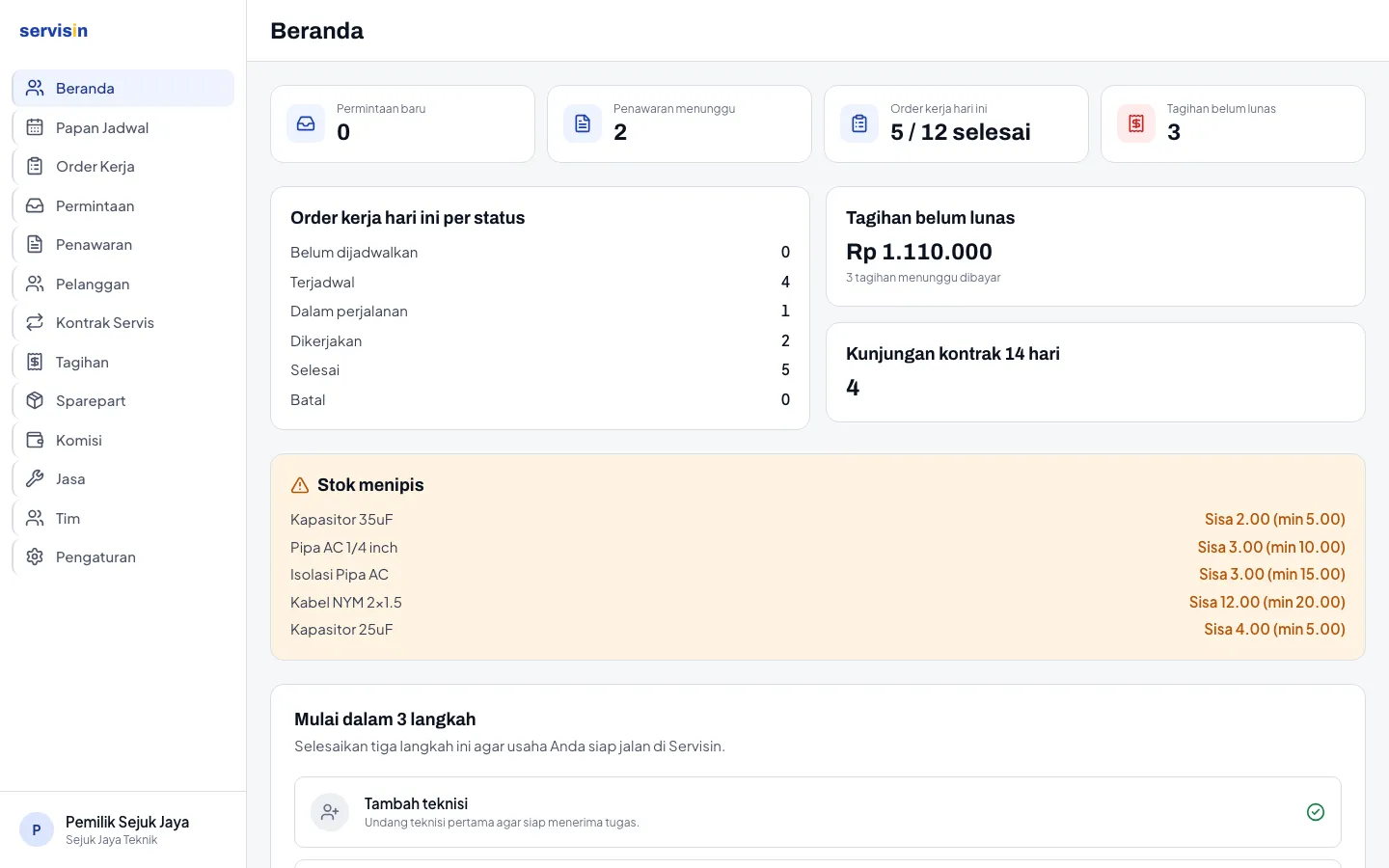1389x868 pixels.
Task: Click the Dikerjakan status row
Action: point(540,340)
